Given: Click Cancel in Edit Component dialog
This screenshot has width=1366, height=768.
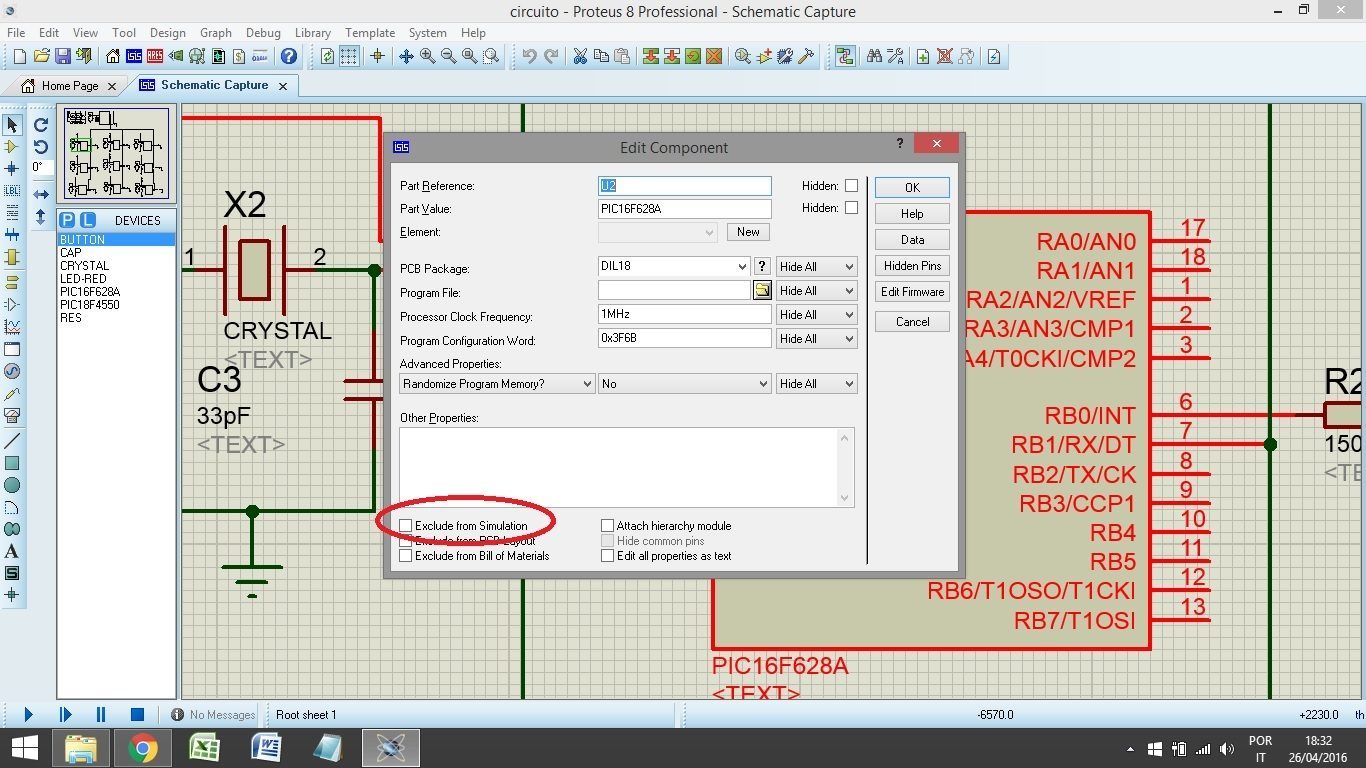Looking at the screenshot, I should (912, 322).
